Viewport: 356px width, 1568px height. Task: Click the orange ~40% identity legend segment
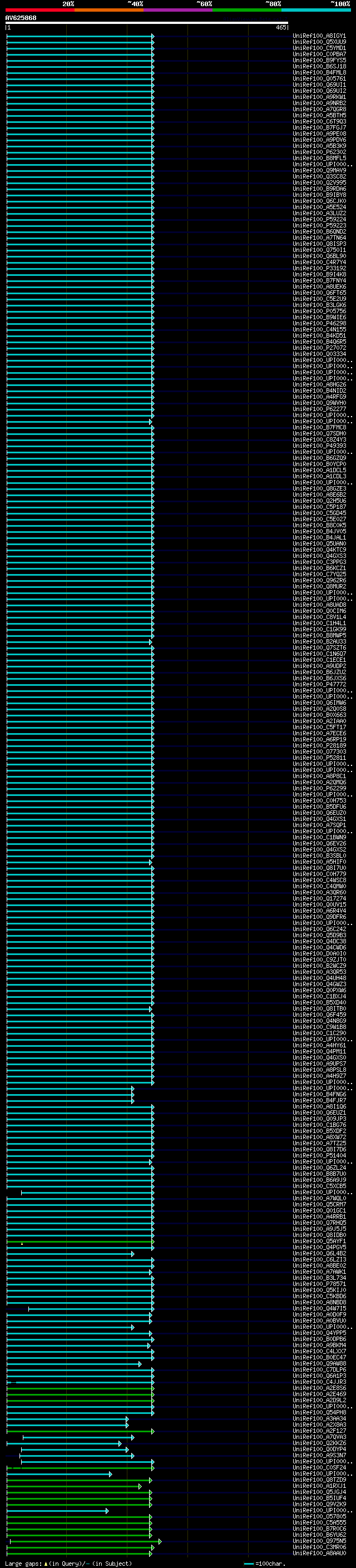click(x=109, y=10)
